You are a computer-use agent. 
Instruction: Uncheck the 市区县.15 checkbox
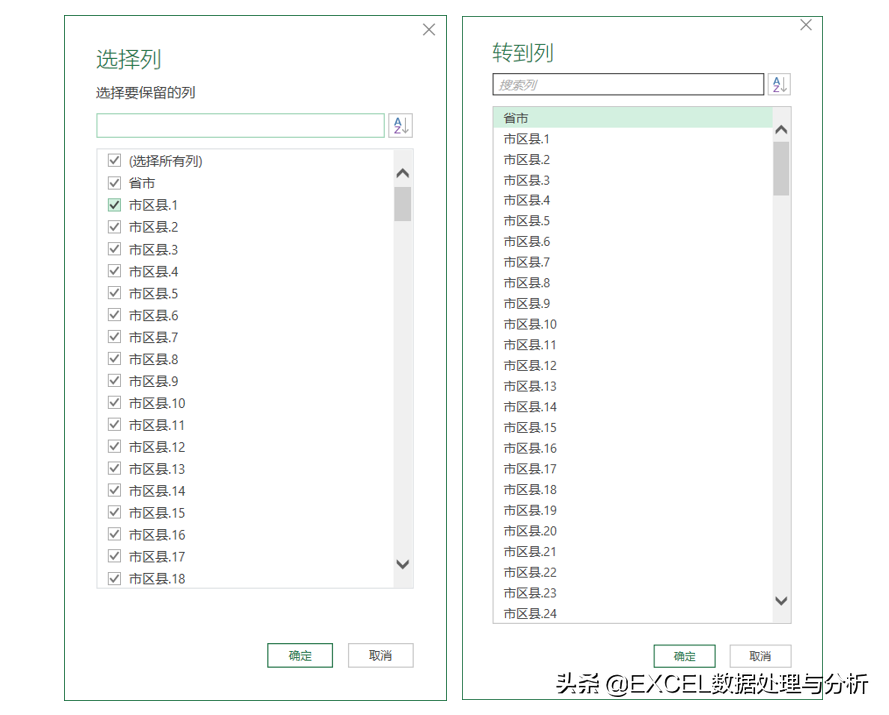(x=115, y=513)
